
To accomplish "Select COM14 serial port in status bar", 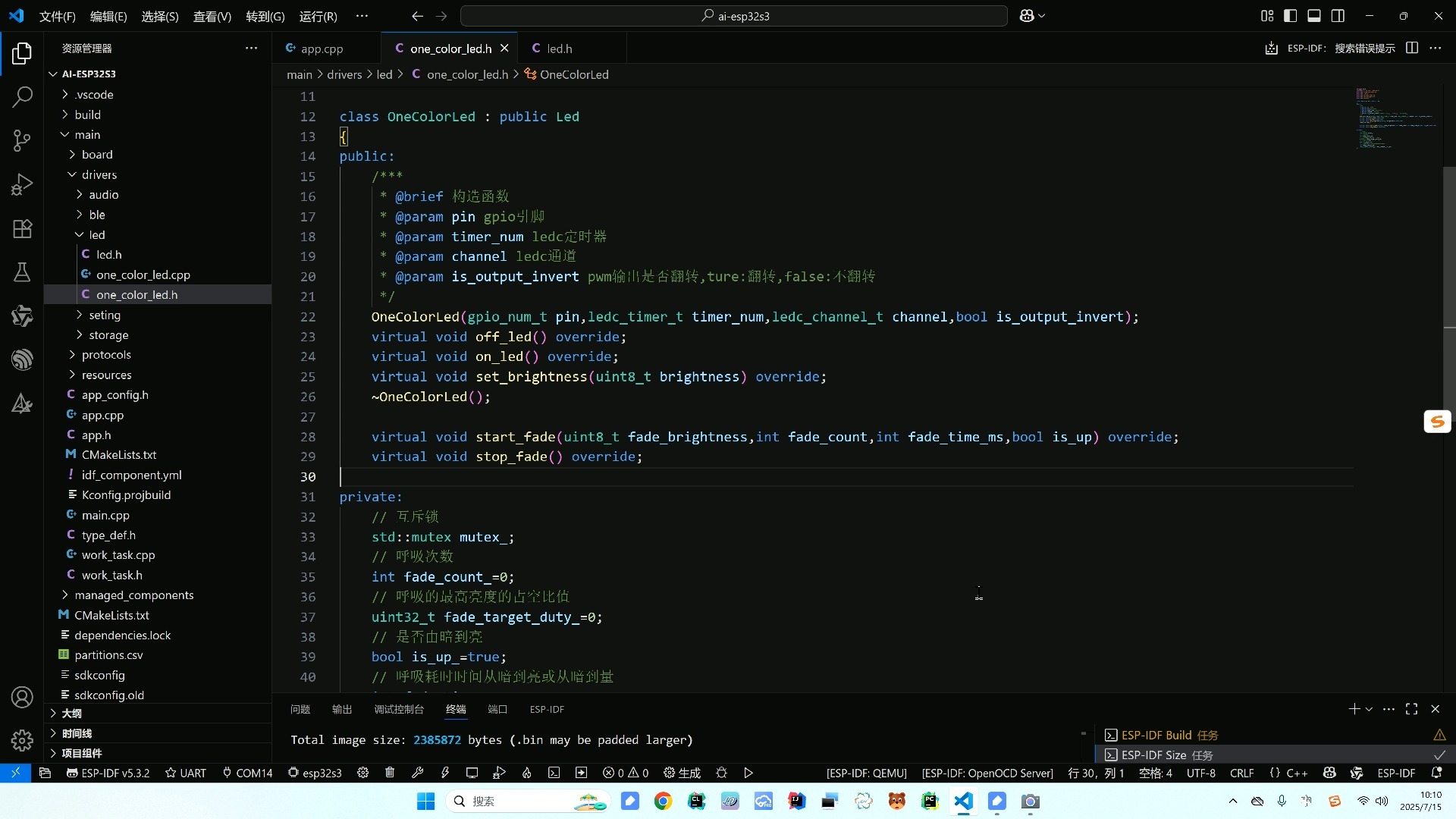I will click(247, 773).
